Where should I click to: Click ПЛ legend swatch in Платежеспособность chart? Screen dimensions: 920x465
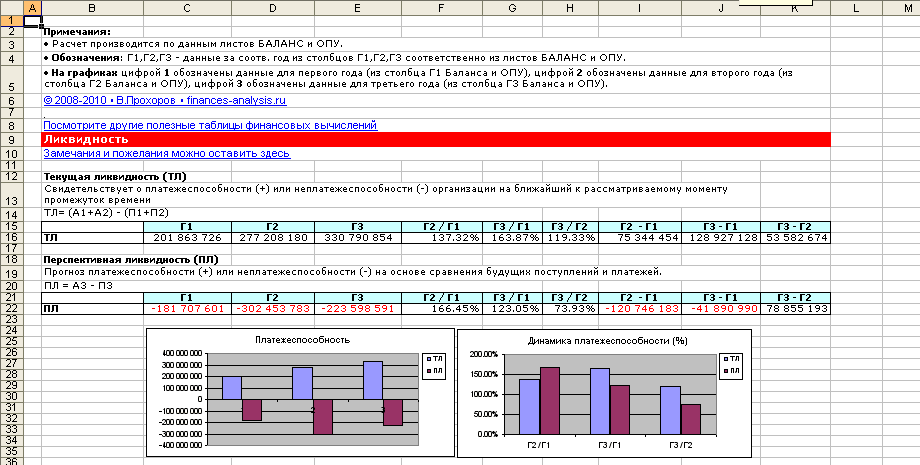tap(428, 371)
